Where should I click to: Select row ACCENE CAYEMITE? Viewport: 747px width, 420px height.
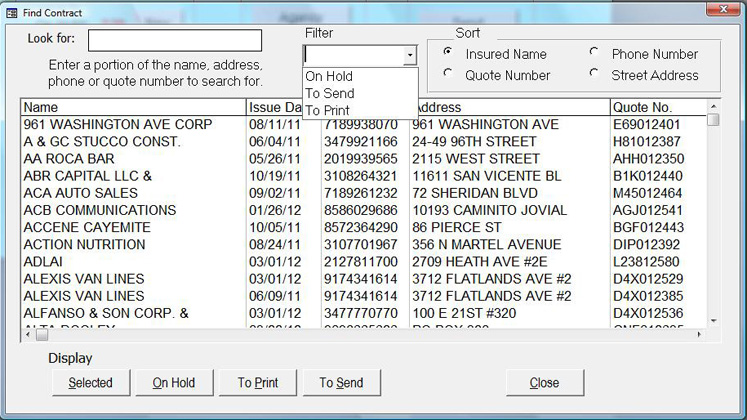(364, 228)
